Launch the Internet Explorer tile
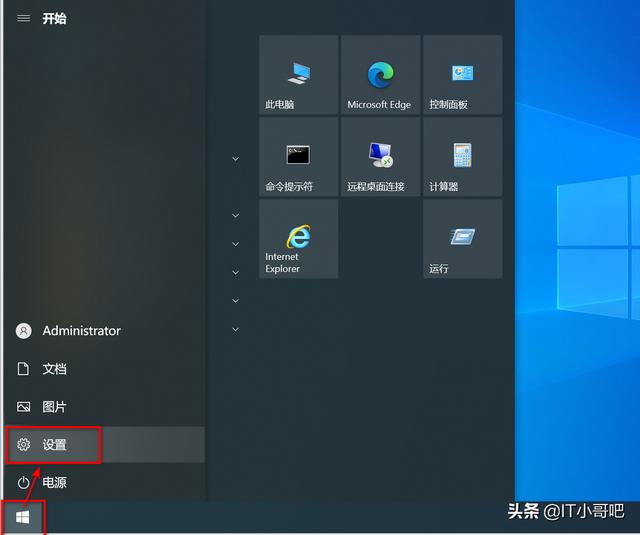 (x=298, y=239)
